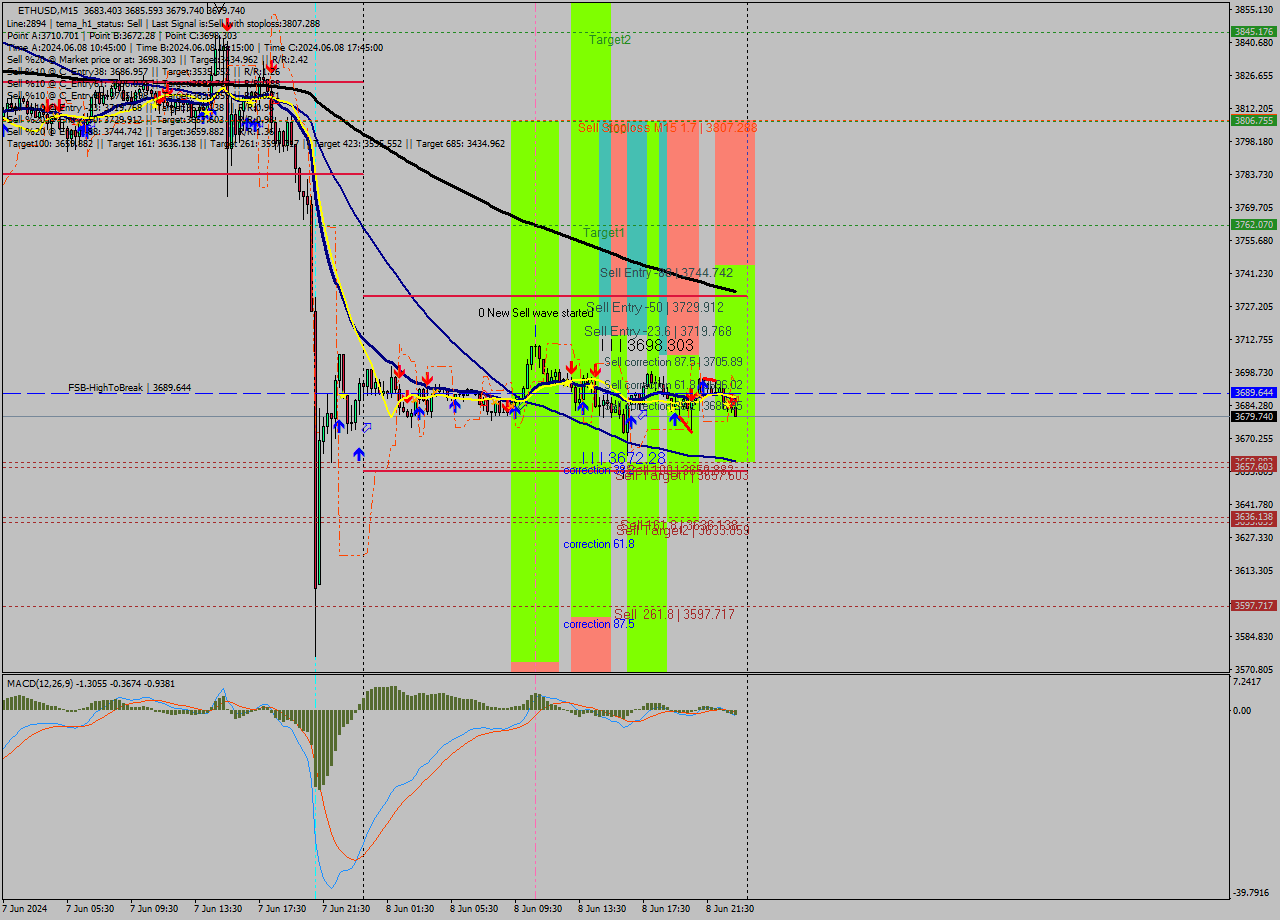Select the red sell signal arrow near the top stoploss label
The width and height of the screenshot is (1280, 920).
(227, 24)
